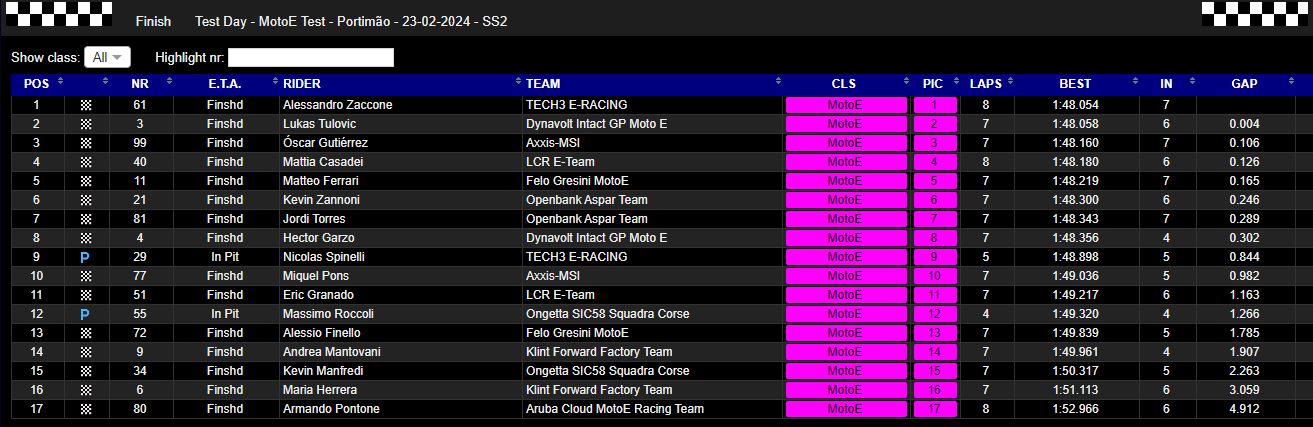Sort by BEST column header
1313x427 pixels.
(1076, 84)
